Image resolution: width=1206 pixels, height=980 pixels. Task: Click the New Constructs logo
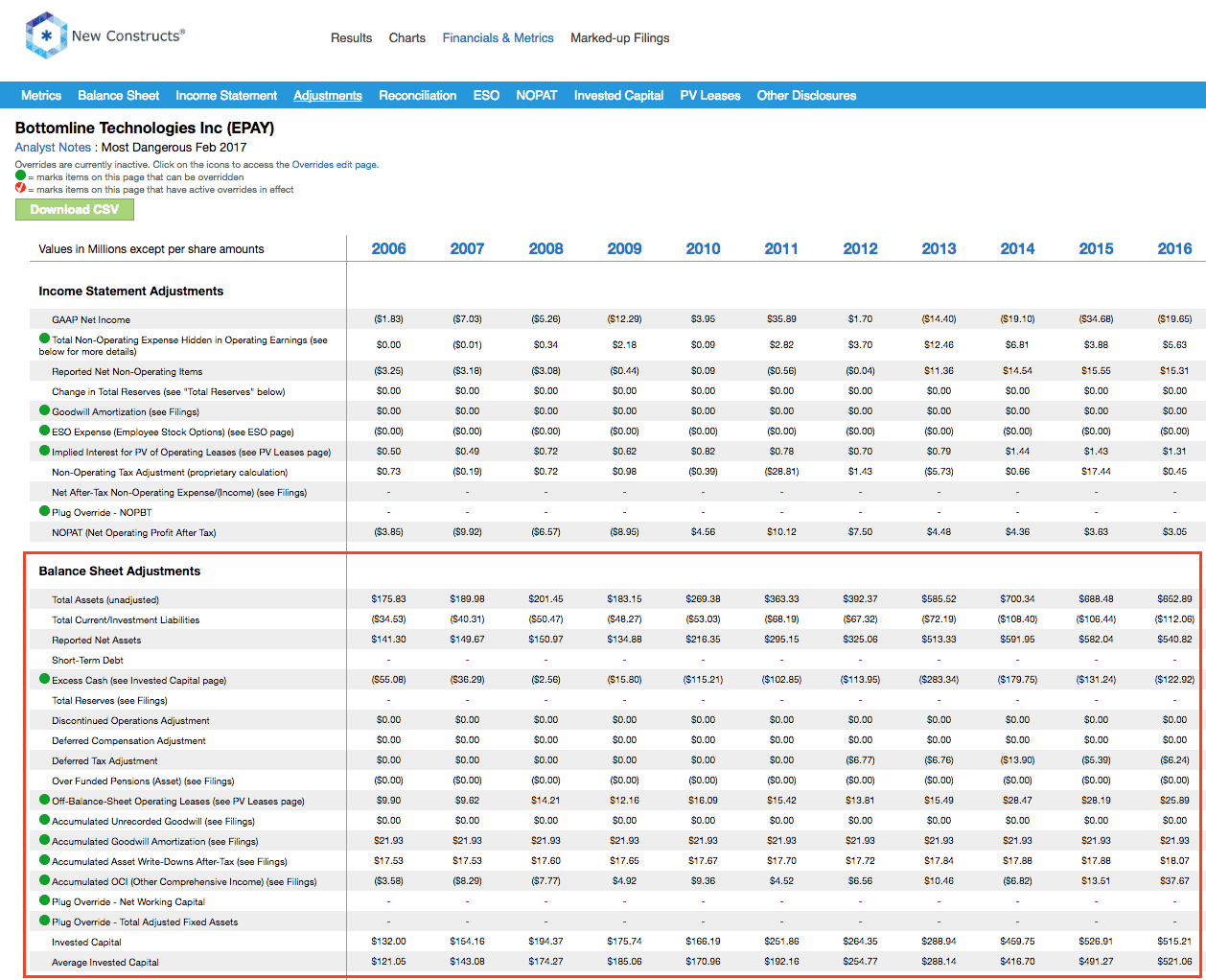coord(104,36)
